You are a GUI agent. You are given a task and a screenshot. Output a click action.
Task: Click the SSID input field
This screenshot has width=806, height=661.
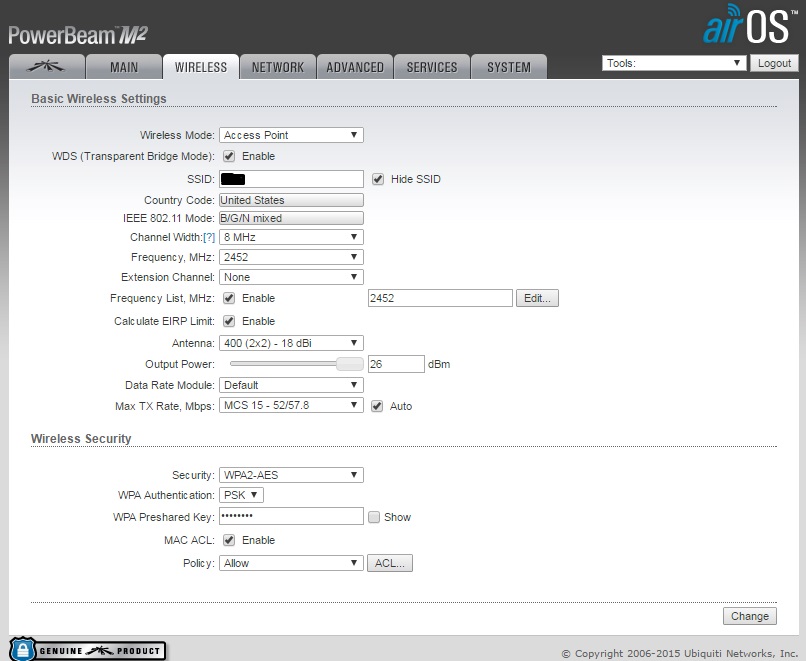click(x=291, y=179)
